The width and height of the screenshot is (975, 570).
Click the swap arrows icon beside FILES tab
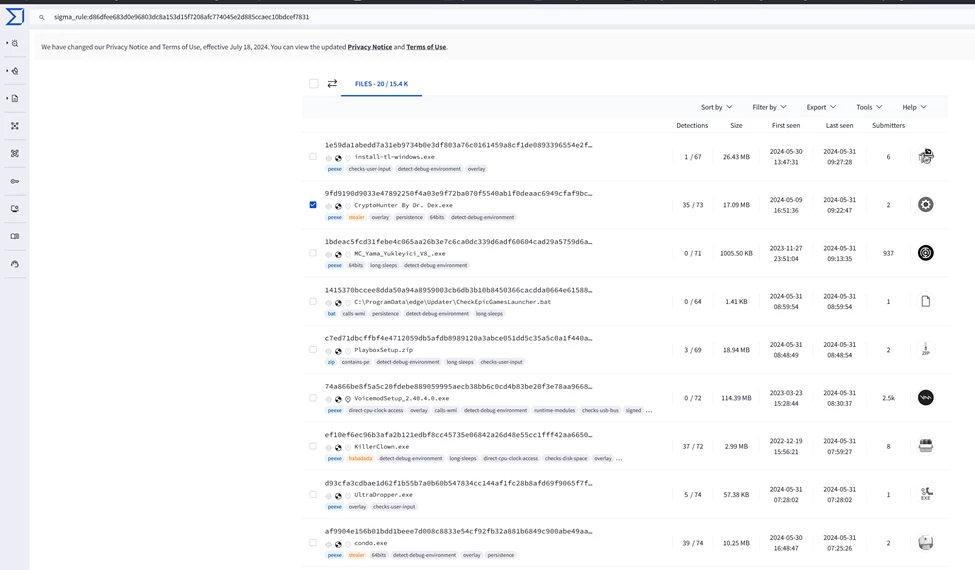pyautogui.click(x=332, y=83)
